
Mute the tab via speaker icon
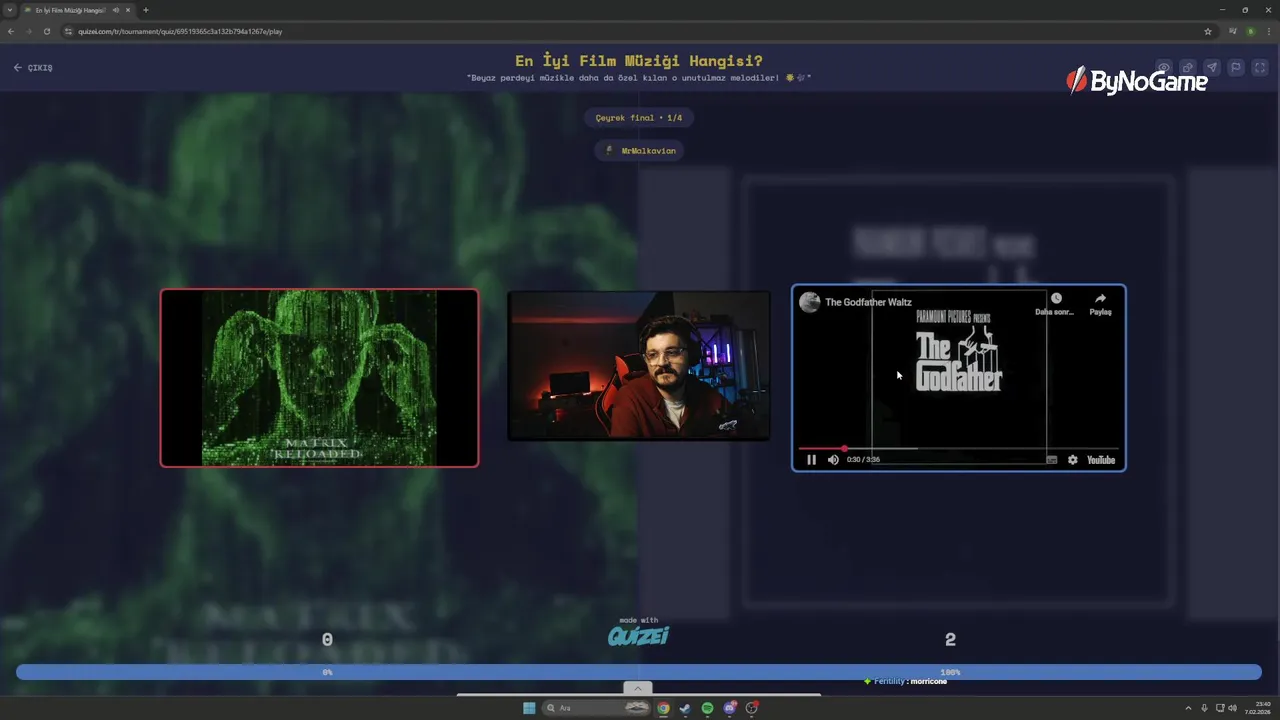point(116,10)
